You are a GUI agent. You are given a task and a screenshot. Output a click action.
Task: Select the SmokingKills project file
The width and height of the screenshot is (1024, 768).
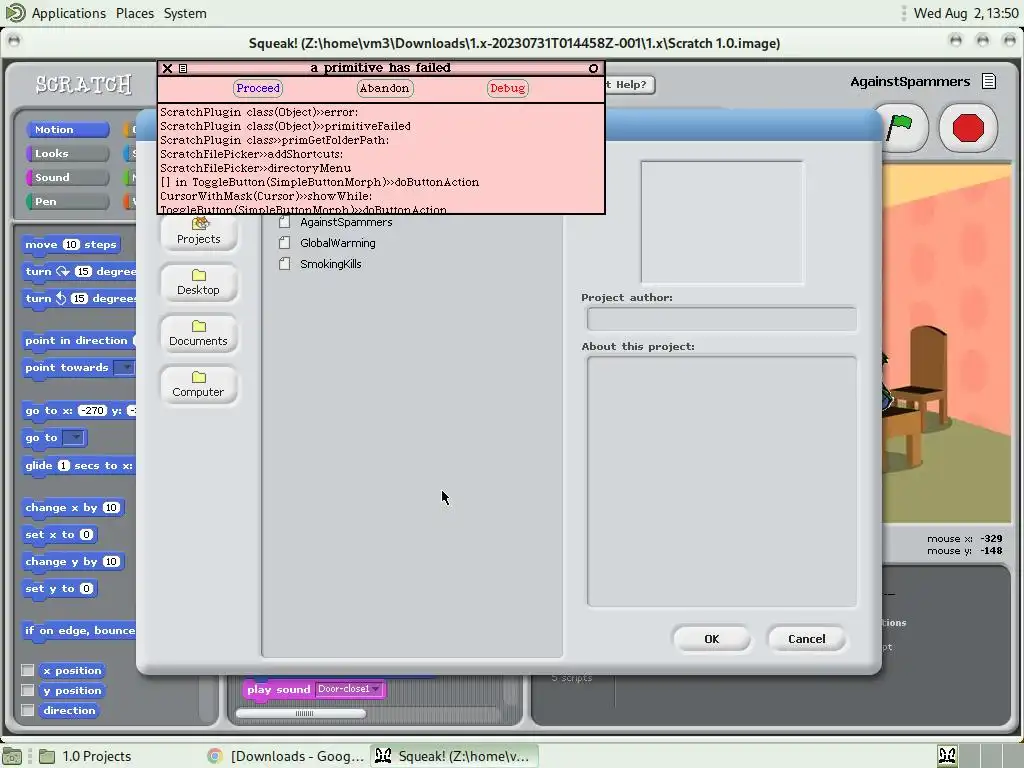tap(320, 264)
